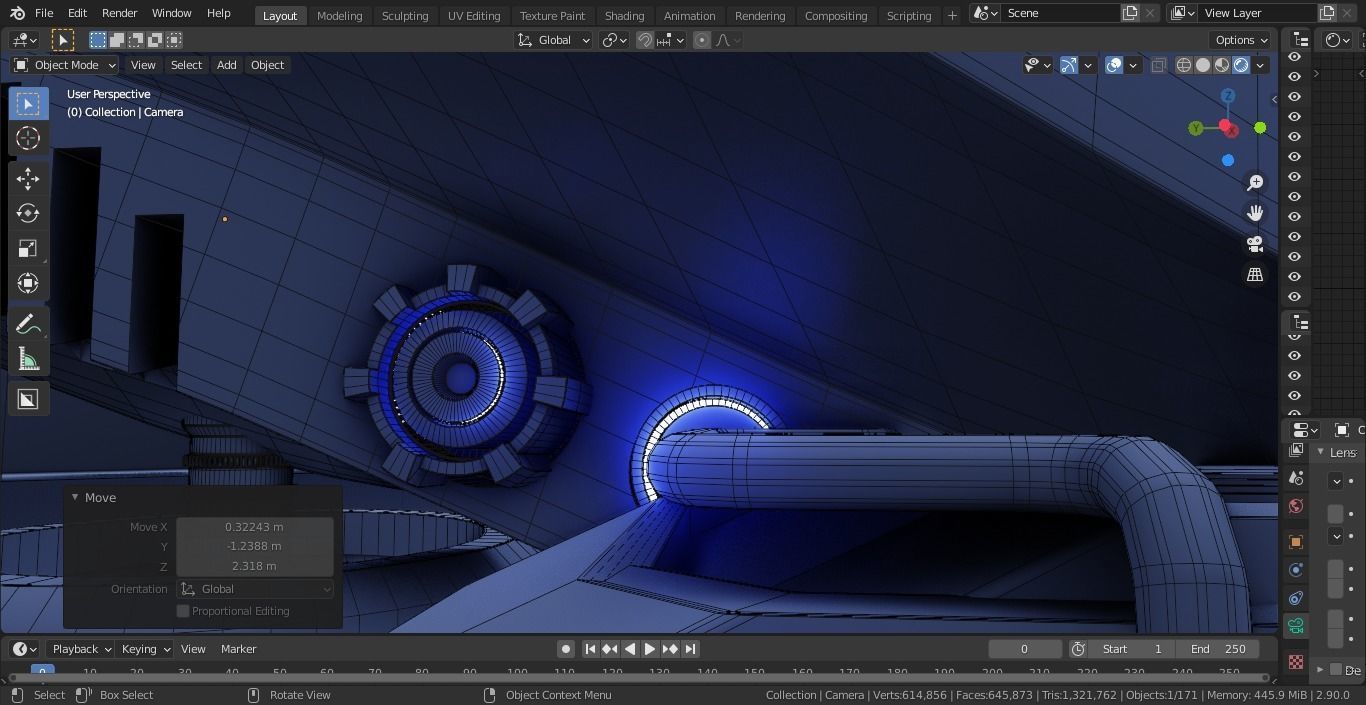Screen dimensions: 1366x705
Task: Open the Keying dropdown in timeline
Action: click(x=146, y=649)
